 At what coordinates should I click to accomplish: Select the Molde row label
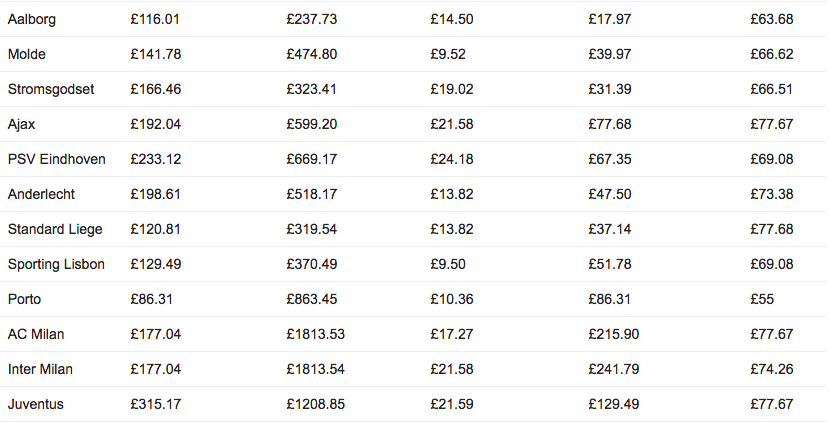(x=26, y=54)
